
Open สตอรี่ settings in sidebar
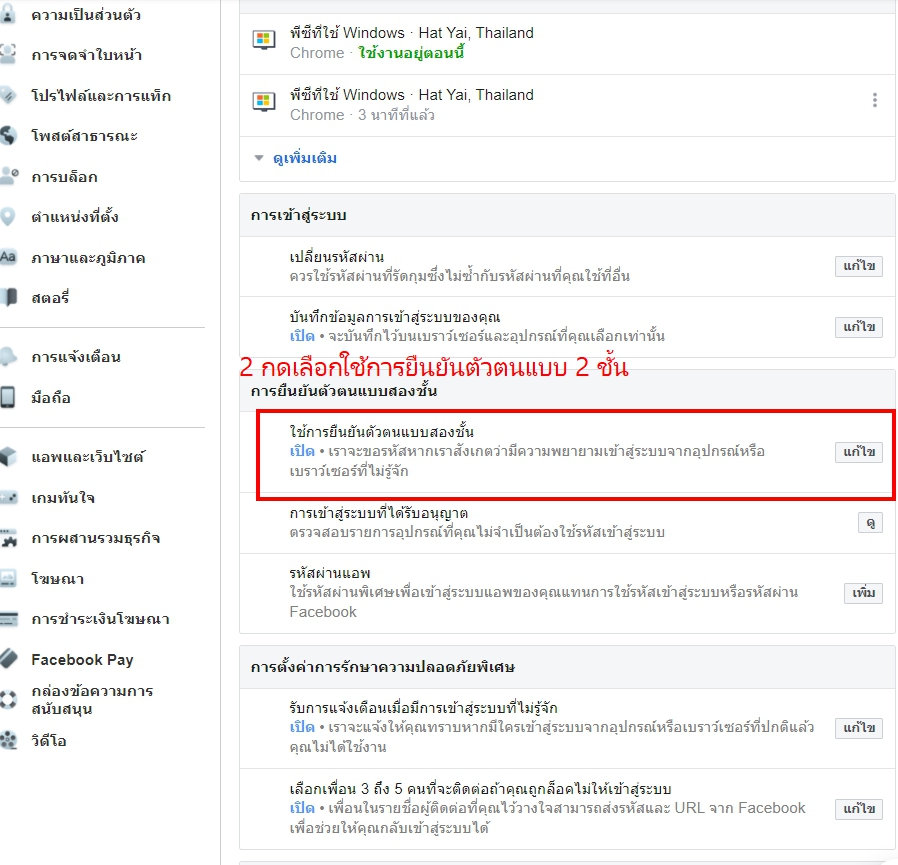tap(50, 298)
